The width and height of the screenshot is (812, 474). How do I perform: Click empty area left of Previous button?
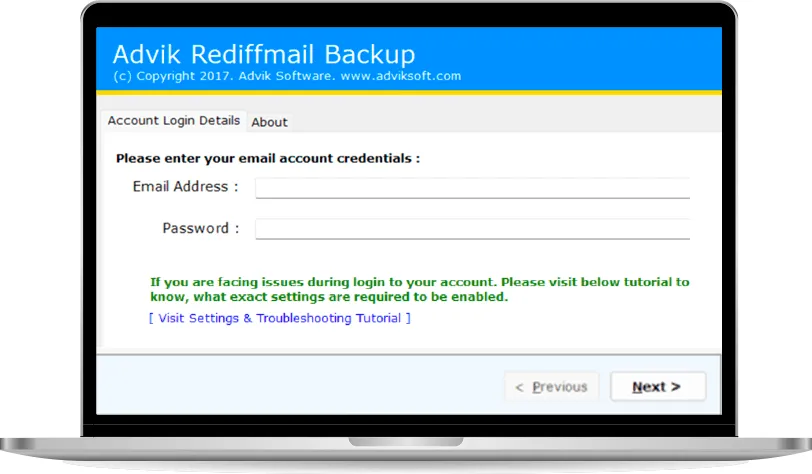click(x=300, y=387)
